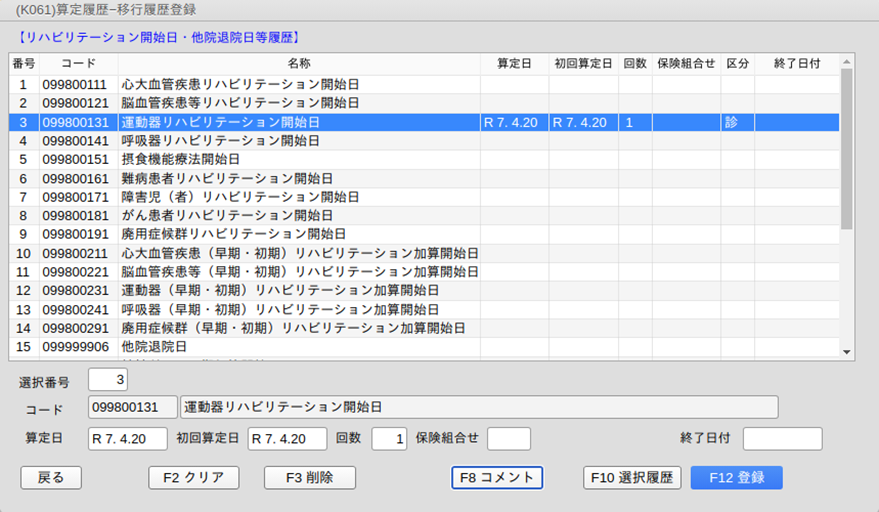The image size is (879, 512).
Task: Open F8 コメント dialog
Action: click(x=497, y=478)
